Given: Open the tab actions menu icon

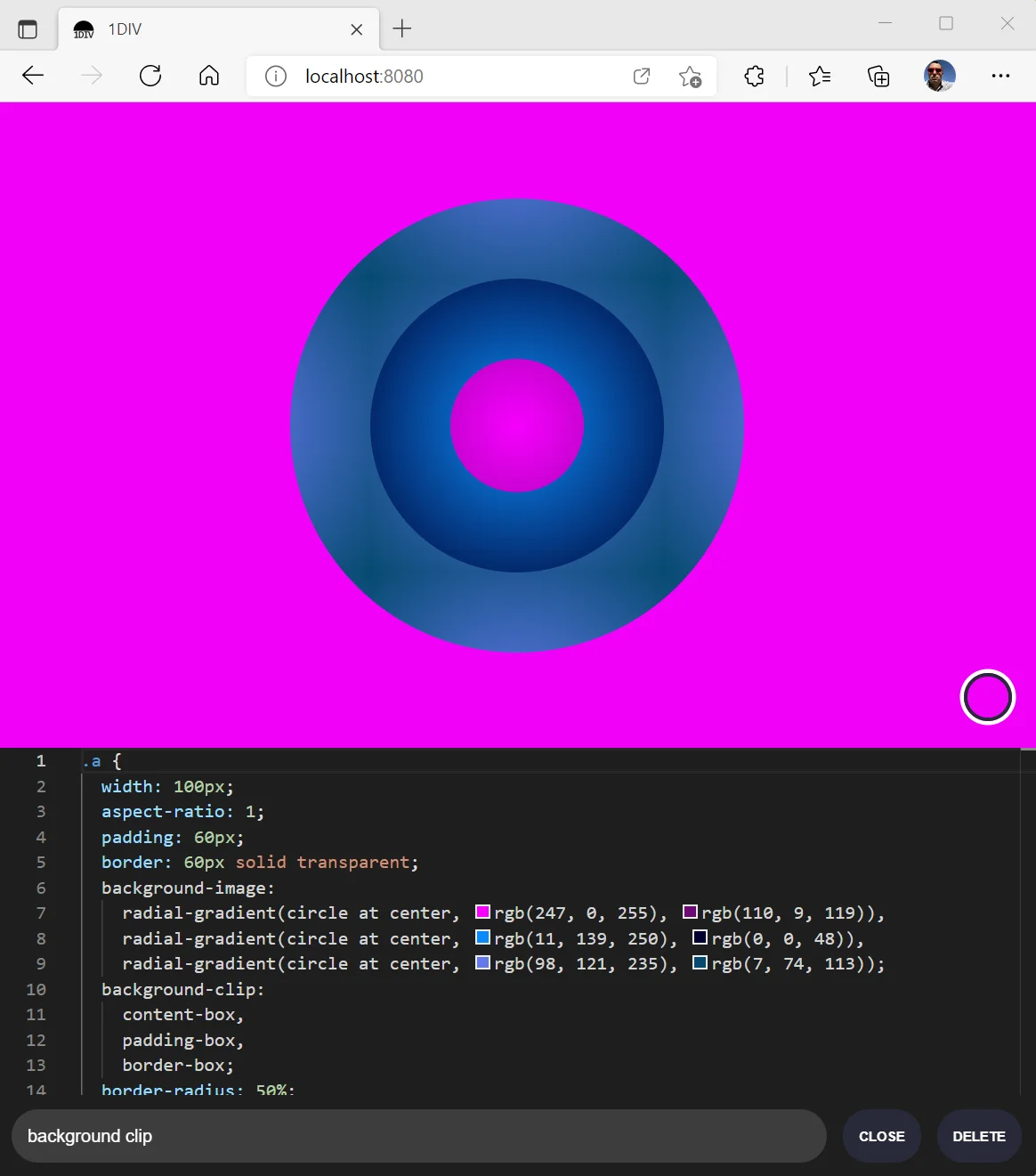Looking at the screenshot, I should (28, 29).
